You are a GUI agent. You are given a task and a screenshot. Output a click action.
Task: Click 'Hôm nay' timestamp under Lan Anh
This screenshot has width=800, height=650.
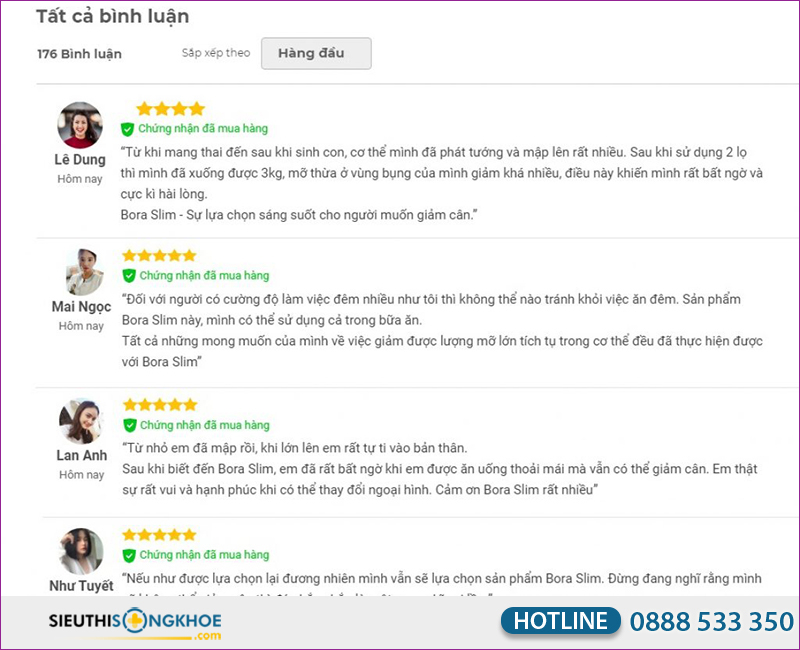click(81, 475)
